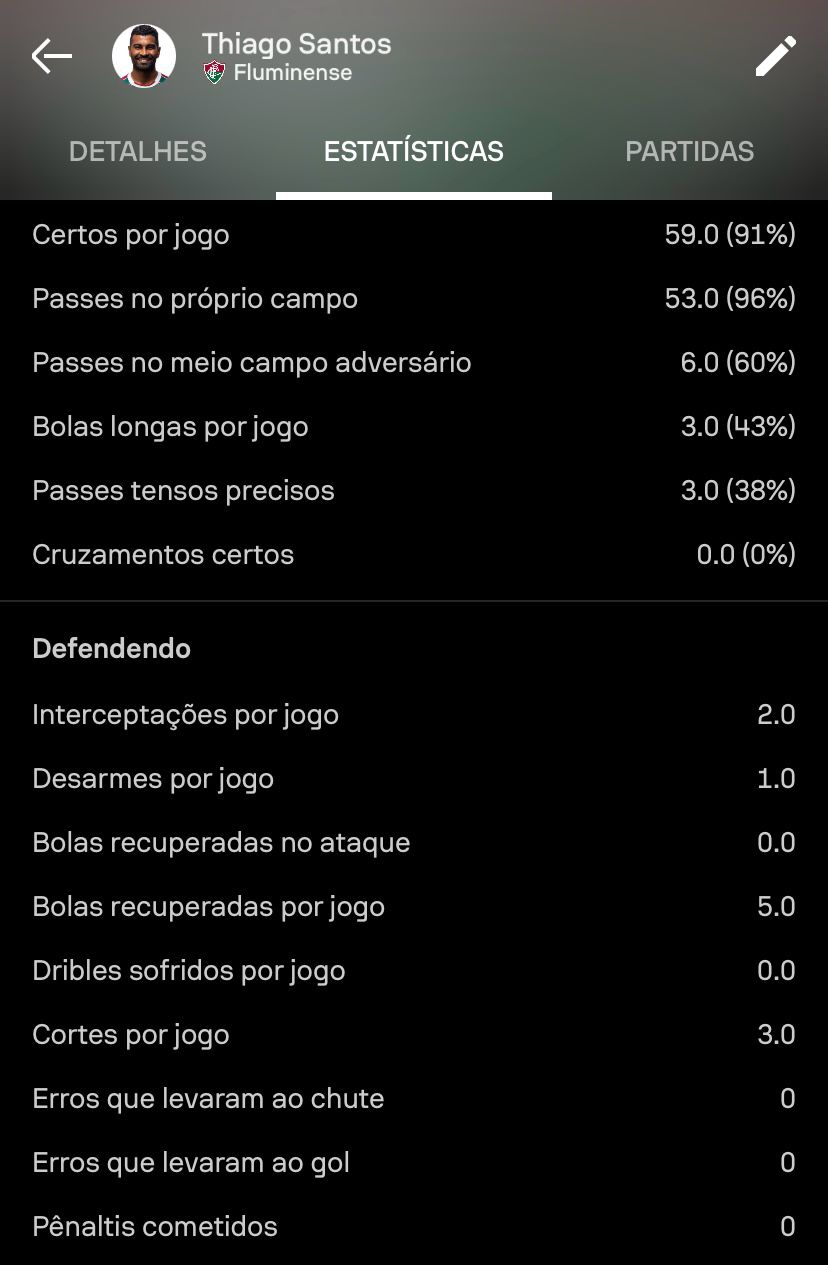Tap the Fluminense team name link
Viewport: 828px width, 1265px height.
point(293,73)
